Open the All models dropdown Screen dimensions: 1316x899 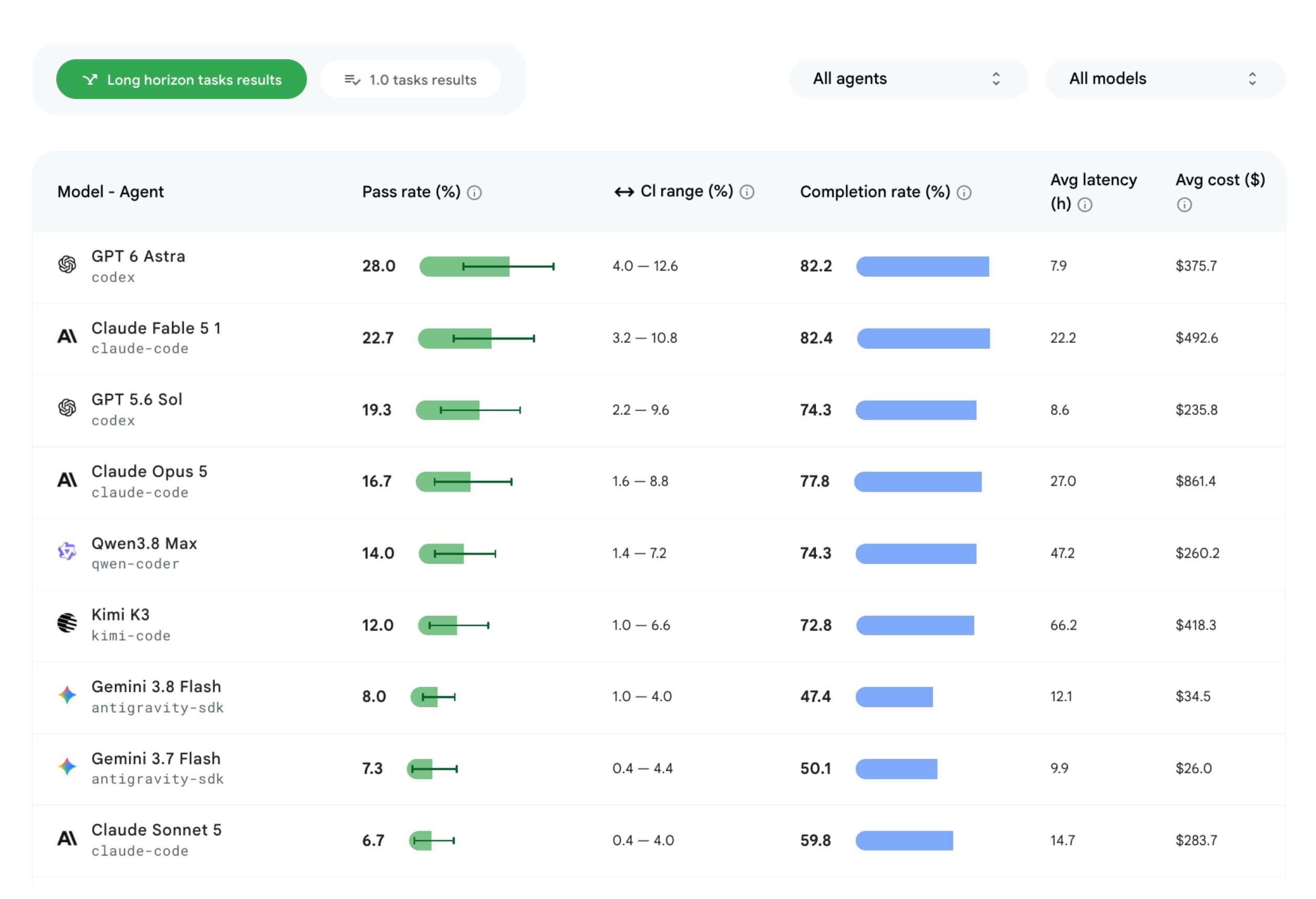click(1165, 78)
